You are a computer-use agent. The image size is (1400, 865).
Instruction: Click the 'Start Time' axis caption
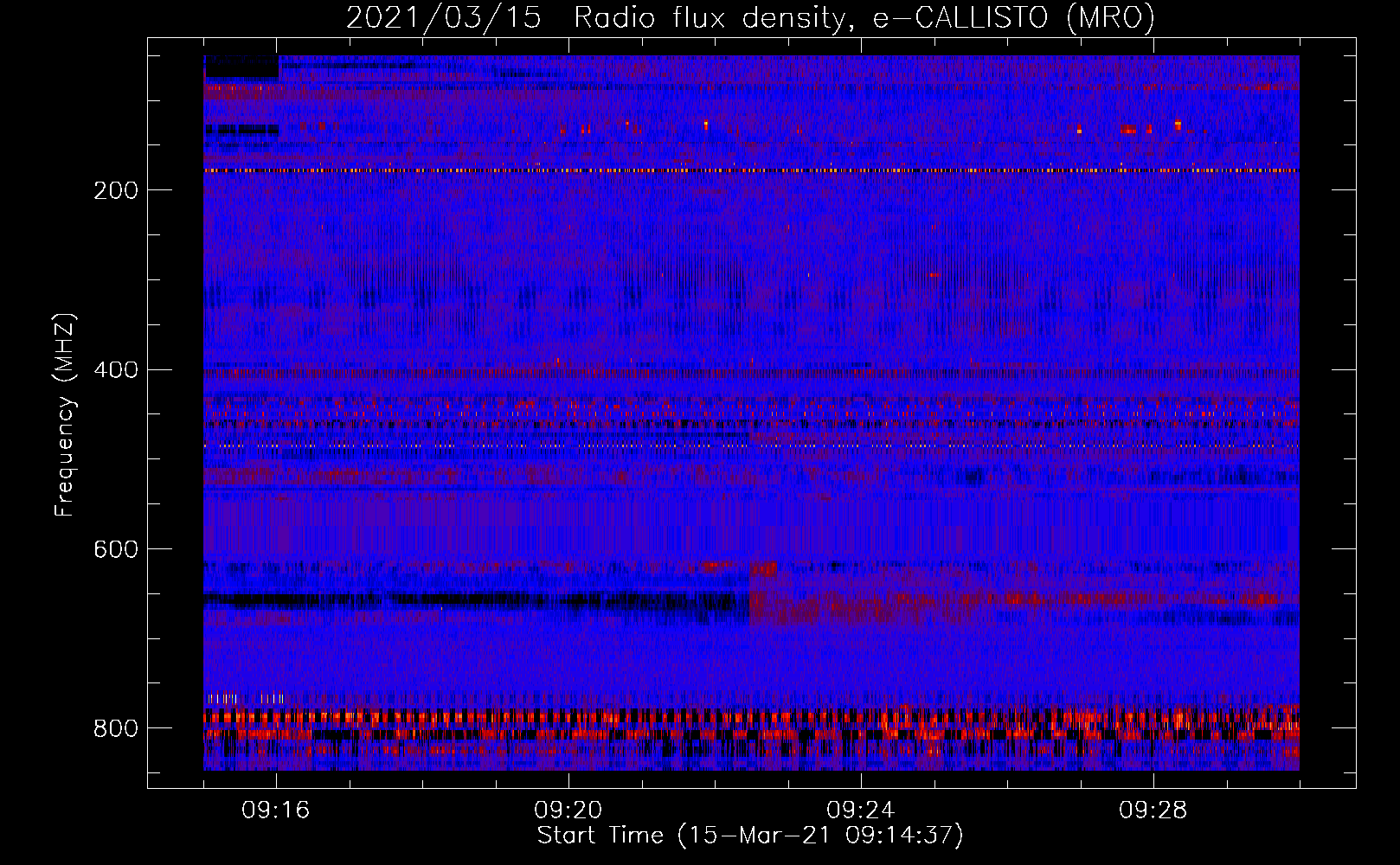pyautogui.click(x=750, y=836)
